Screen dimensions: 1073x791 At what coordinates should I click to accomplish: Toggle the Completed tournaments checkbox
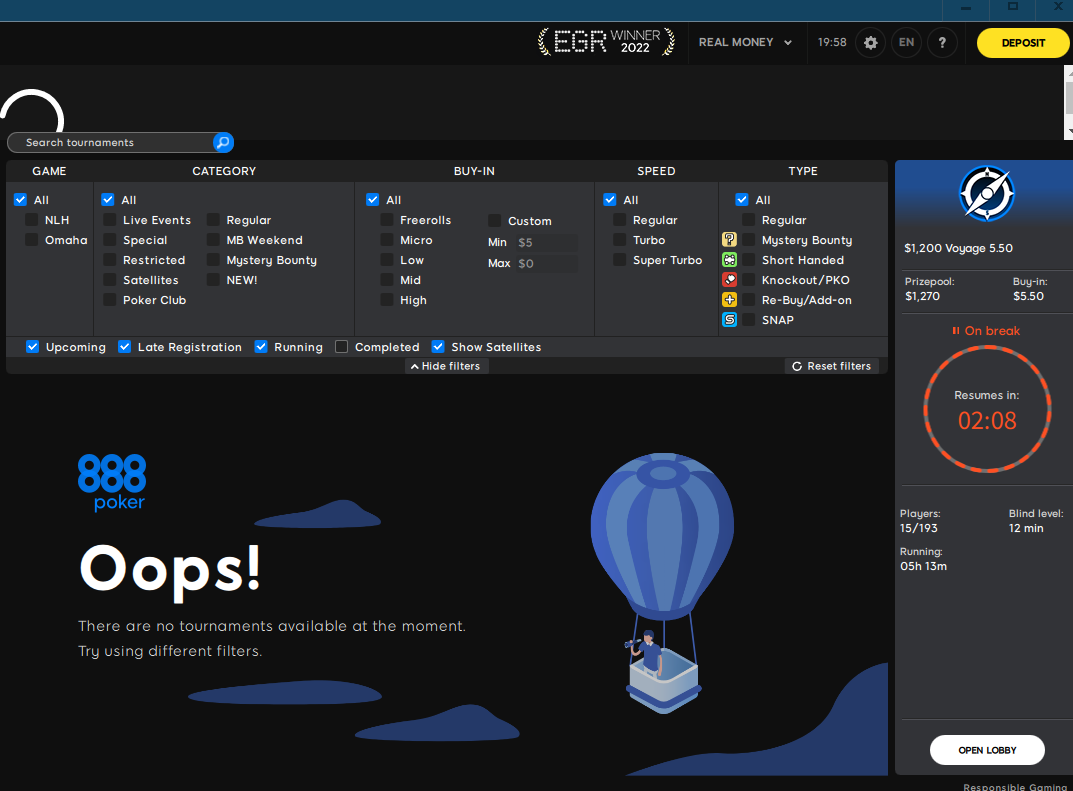(341, 347)
